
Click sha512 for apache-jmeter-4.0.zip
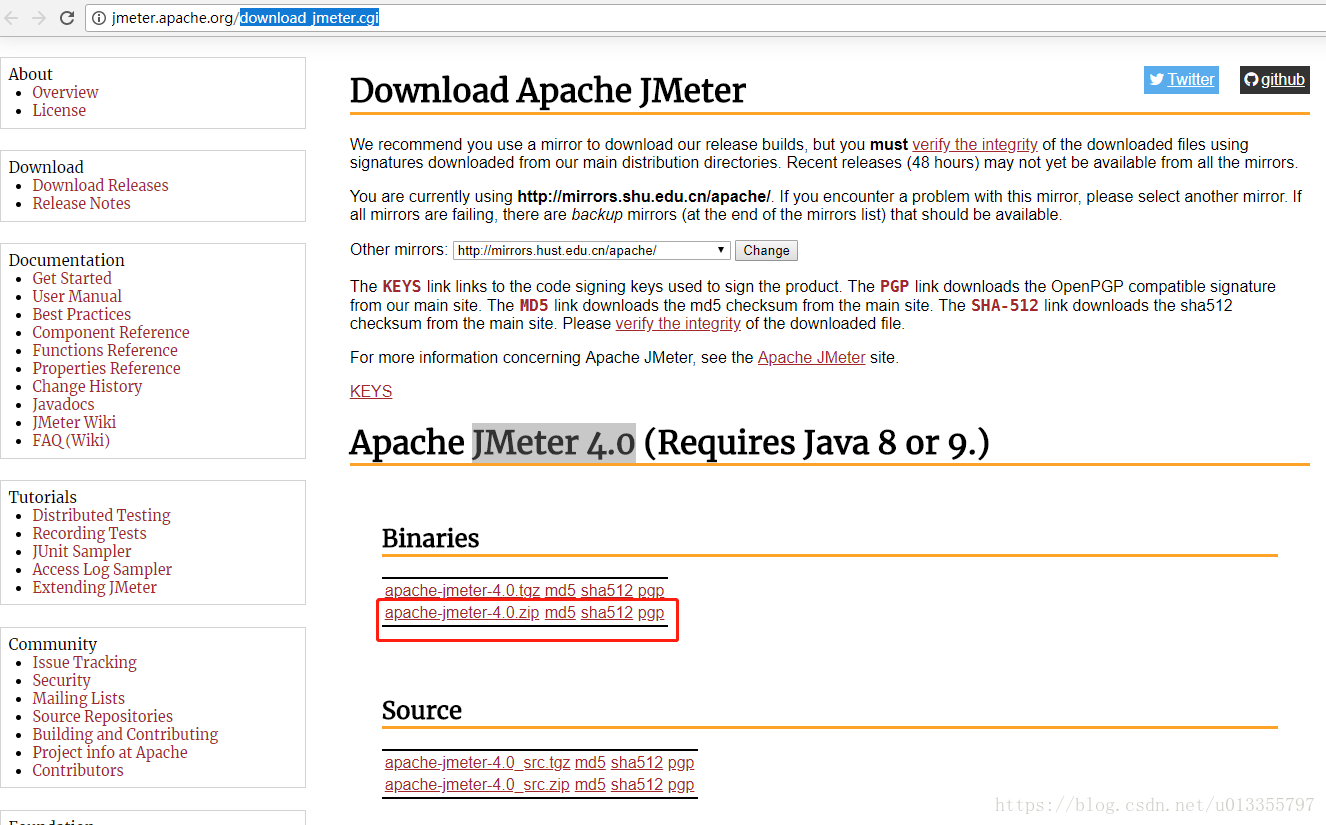point(607,612)
